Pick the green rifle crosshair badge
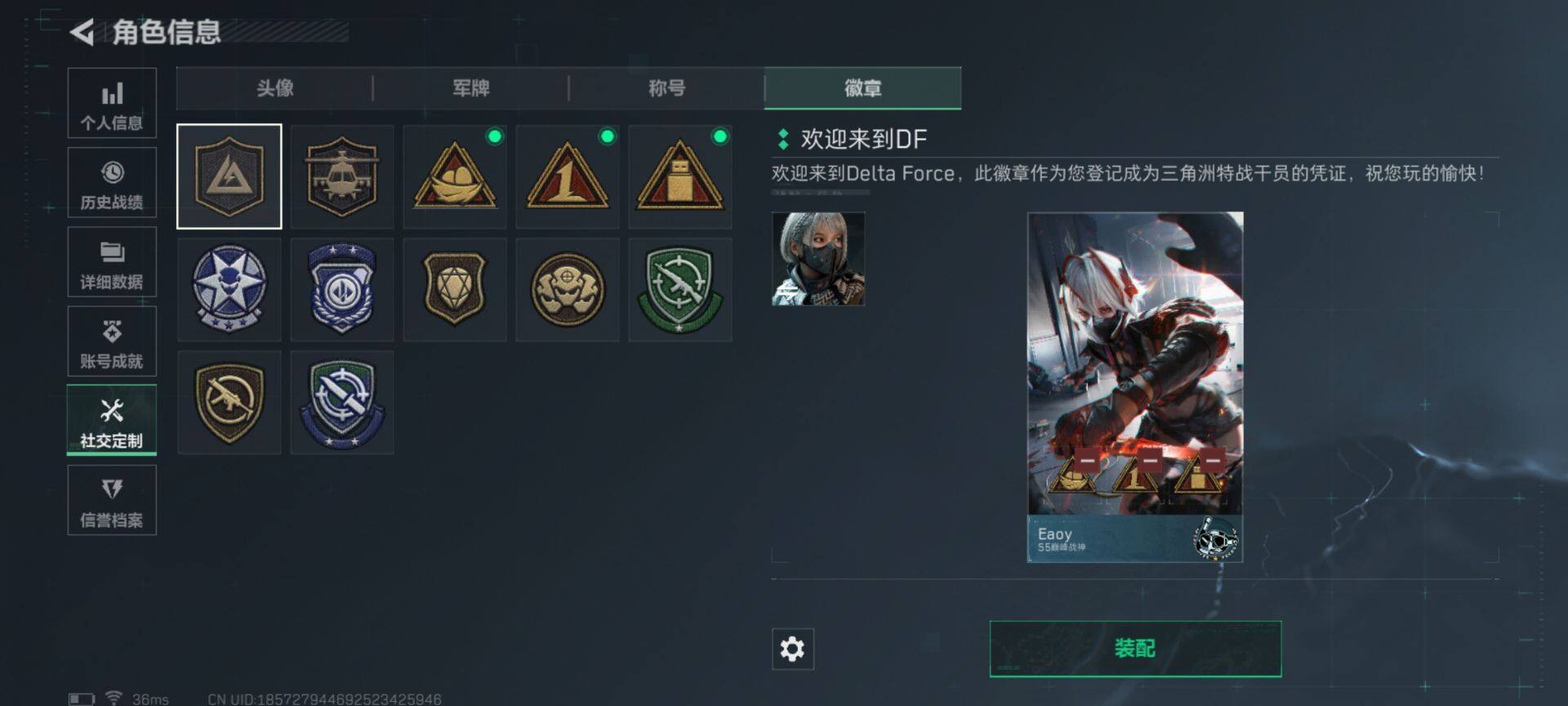The width and height of the screenshot is (1568, 706). [680, 289]
